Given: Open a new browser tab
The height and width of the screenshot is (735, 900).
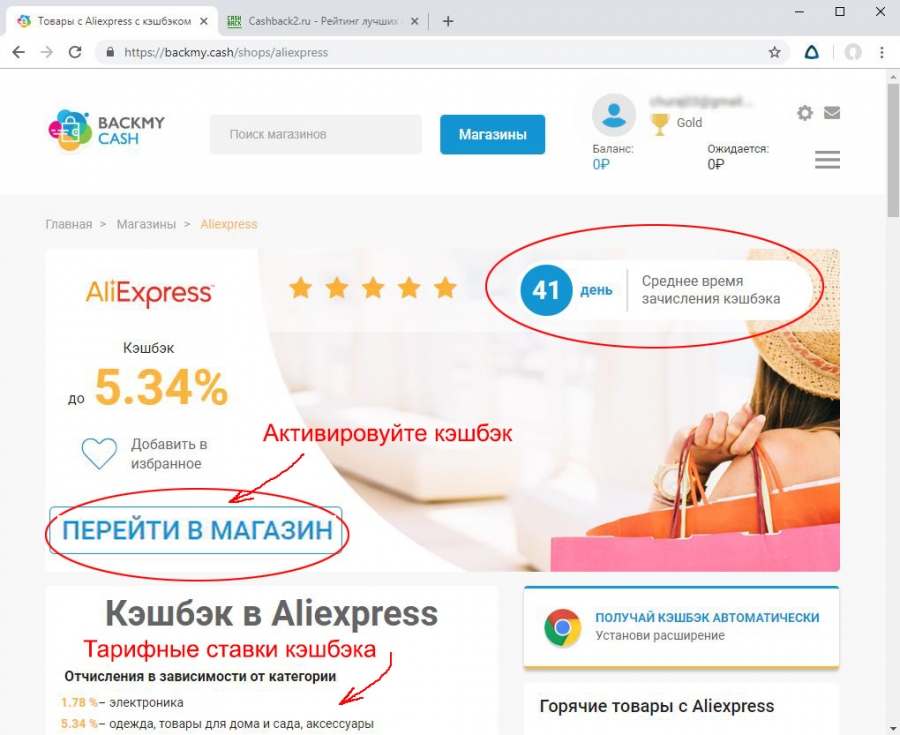Looking at the screenshot, I should click(x=448, y=21).
